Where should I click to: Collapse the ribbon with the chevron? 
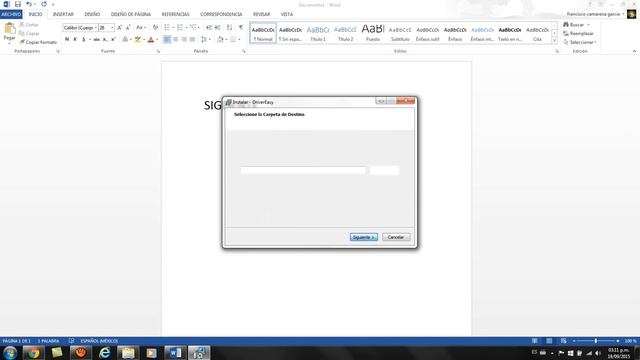click(634, 51)
